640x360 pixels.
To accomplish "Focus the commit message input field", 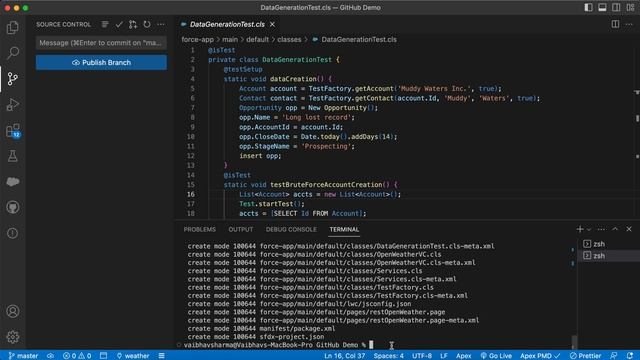I will 101,43.
